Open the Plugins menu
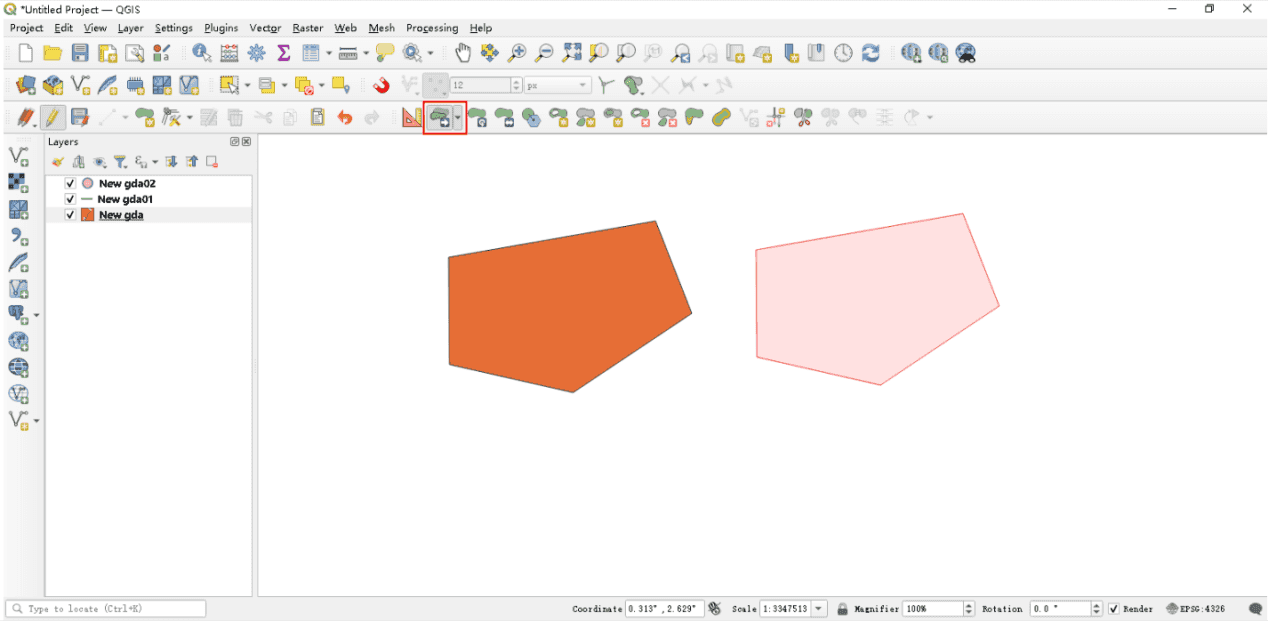The image size is (1268, 621). (x=221, y=28)
